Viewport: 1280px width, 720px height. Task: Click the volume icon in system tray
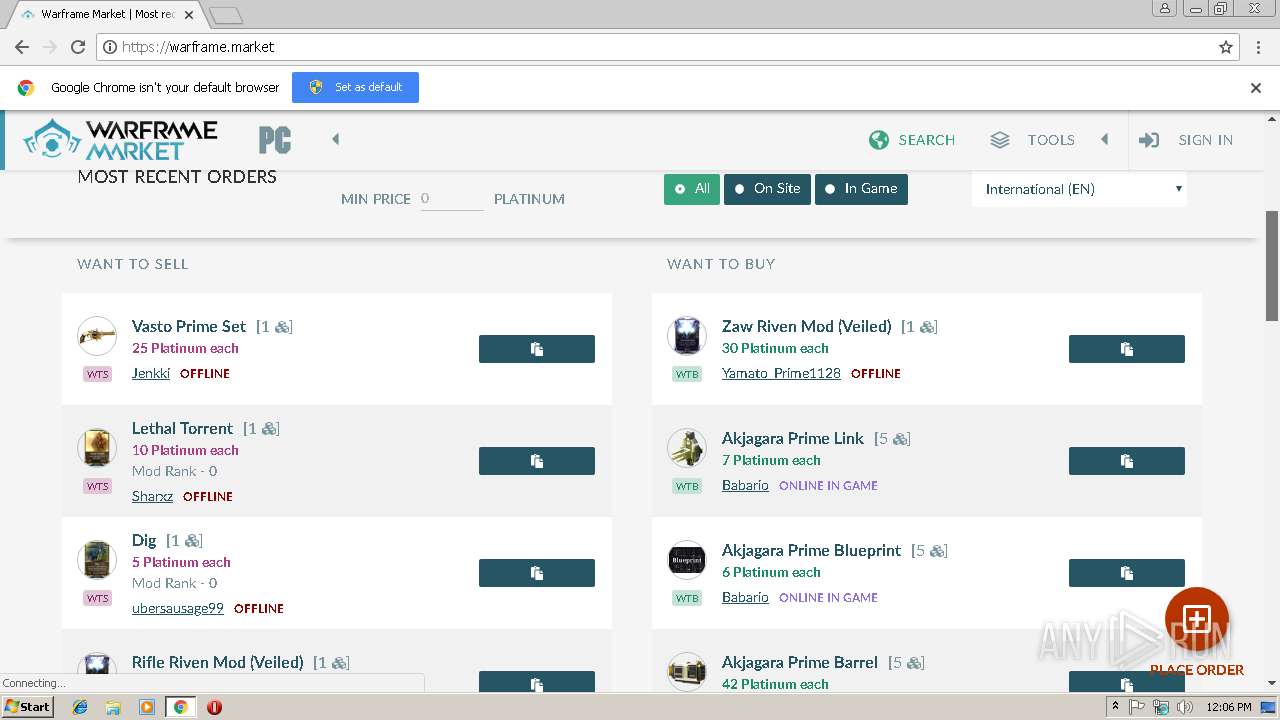(1185, 707)
